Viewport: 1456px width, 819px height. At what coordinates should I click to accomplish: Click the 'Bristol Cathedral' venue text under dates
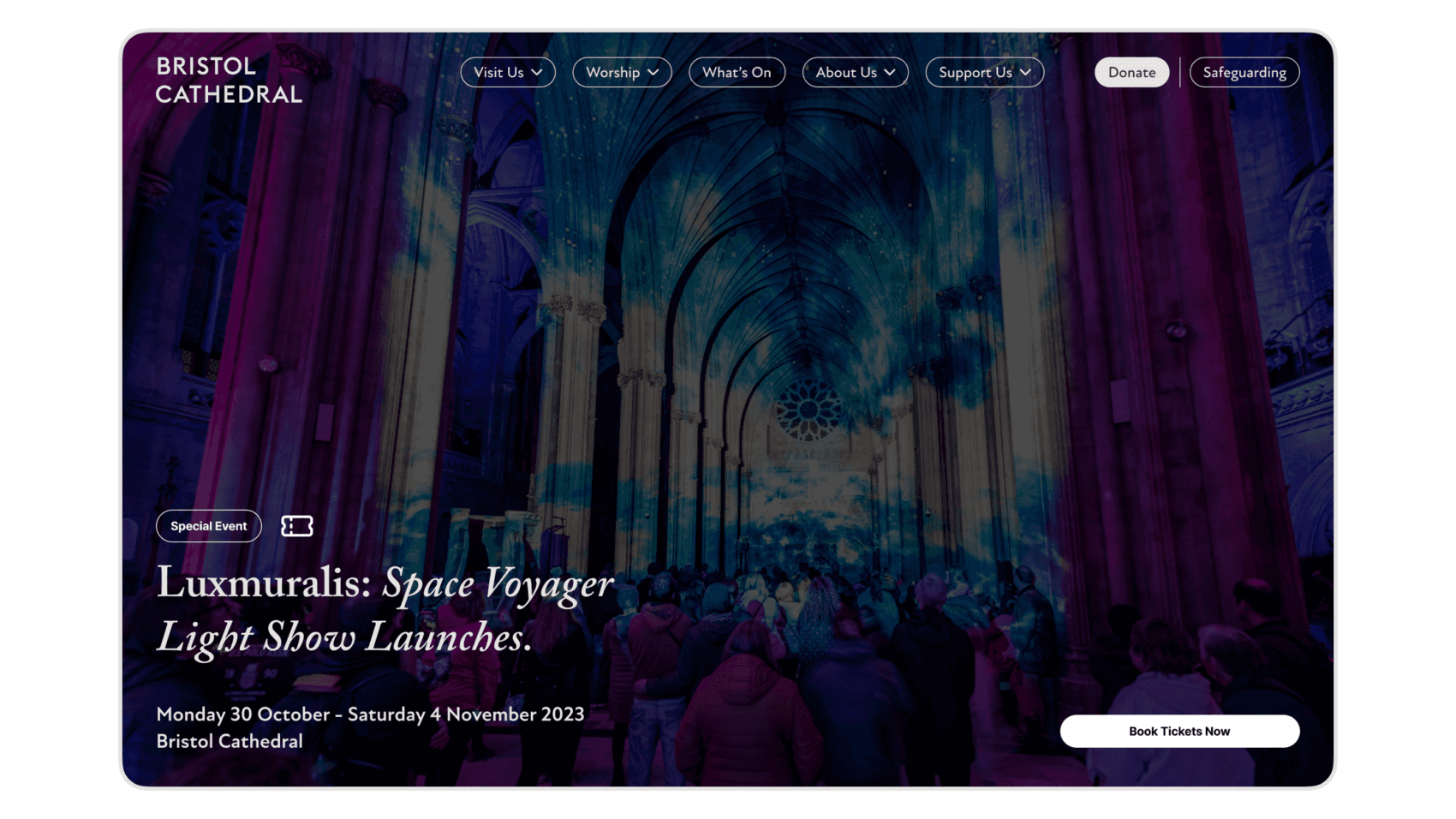click(x=230, y=741)
